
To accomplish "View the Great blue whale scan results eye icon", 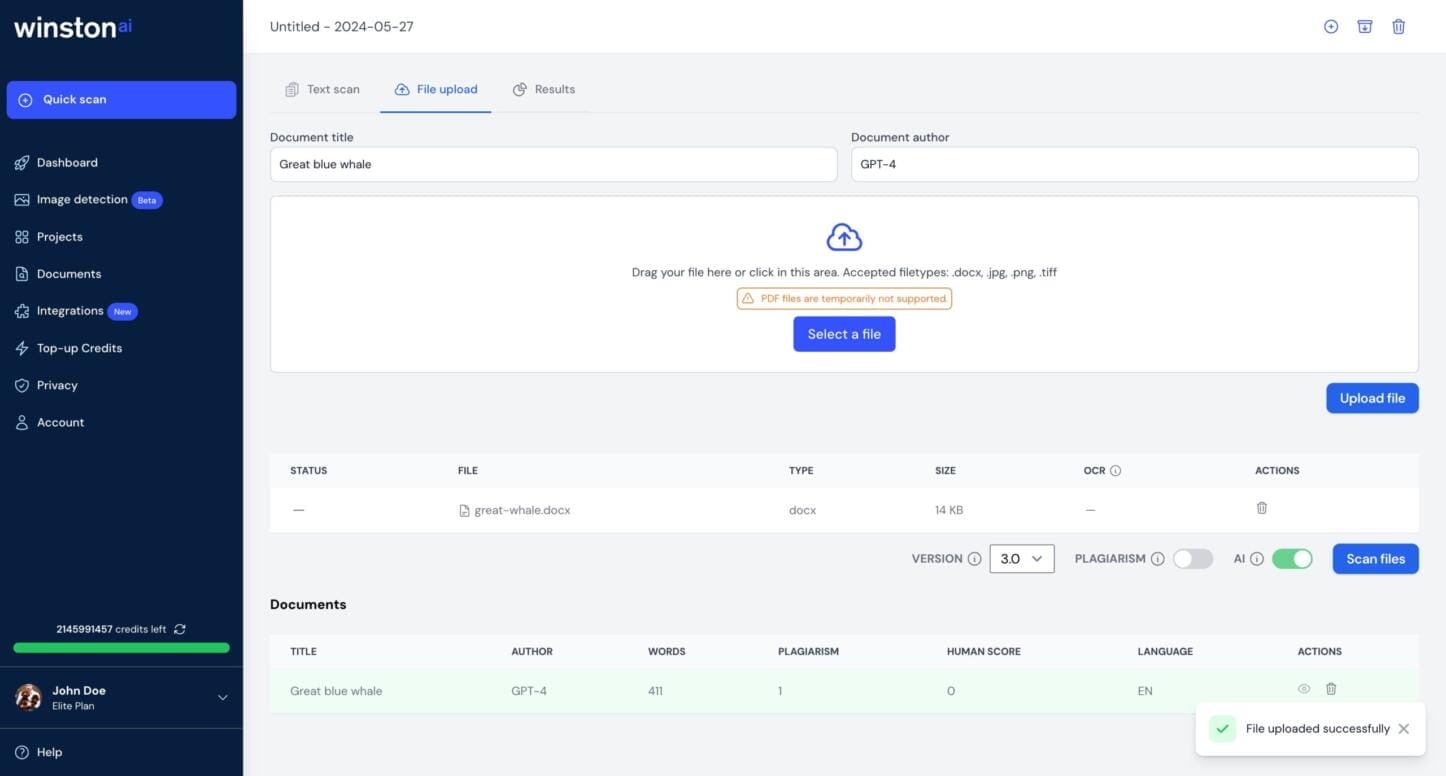I will (x=1303, y=688).
